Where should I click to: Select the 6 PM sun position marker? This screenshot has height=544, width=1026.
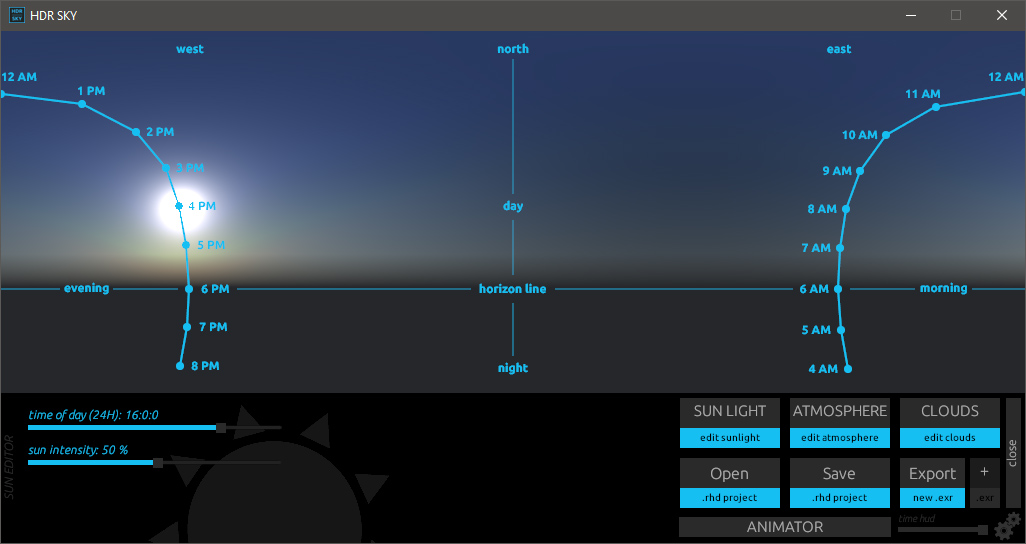[189, 289]
